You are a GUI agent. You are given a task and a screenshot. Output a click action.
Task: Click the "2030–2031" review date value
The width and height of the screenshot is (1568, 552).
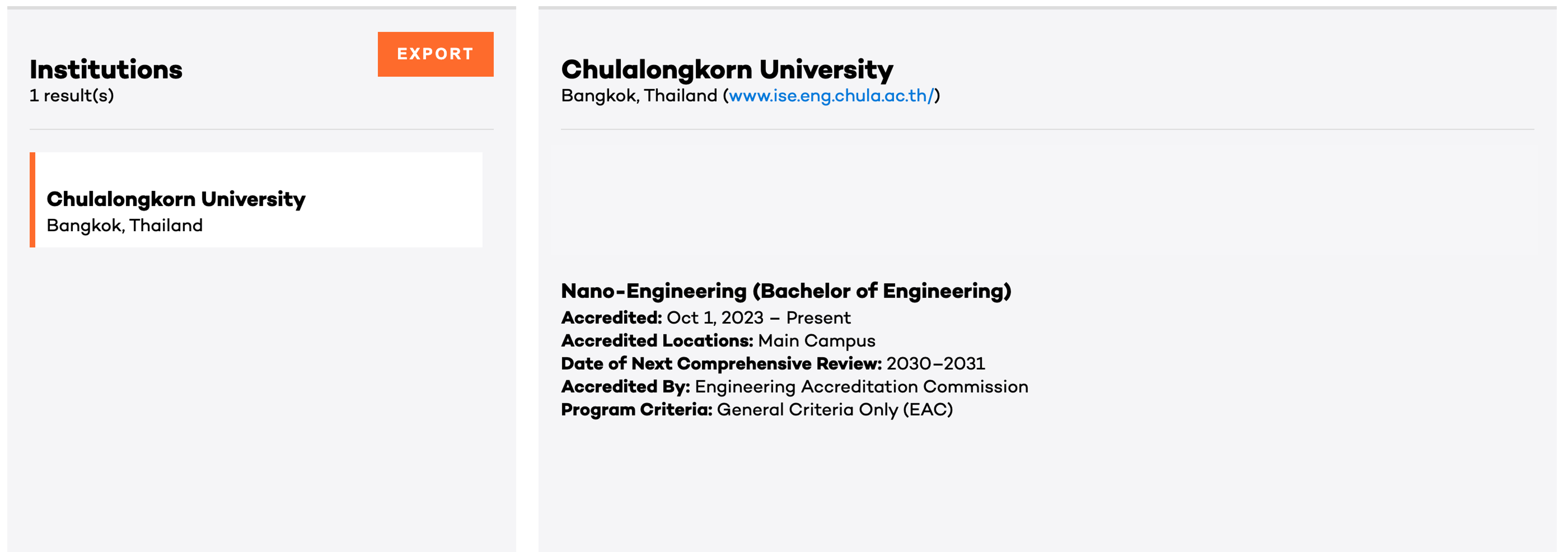[935, 364]
